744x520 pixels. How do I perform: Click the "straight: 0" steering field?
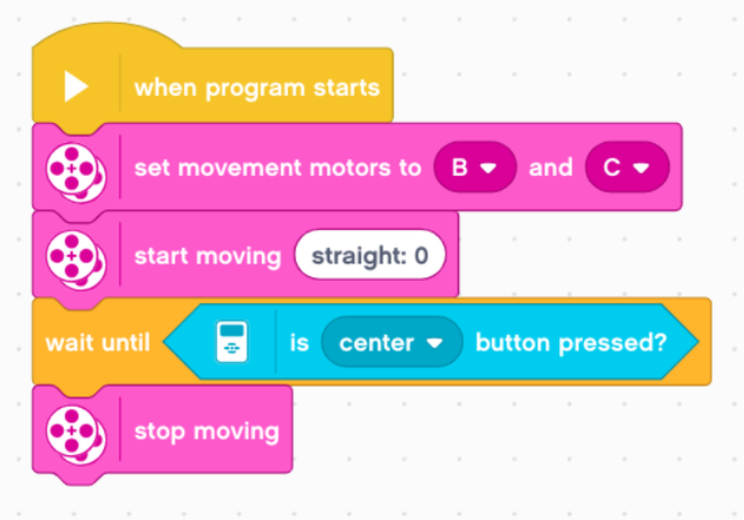tap(369, 256)
